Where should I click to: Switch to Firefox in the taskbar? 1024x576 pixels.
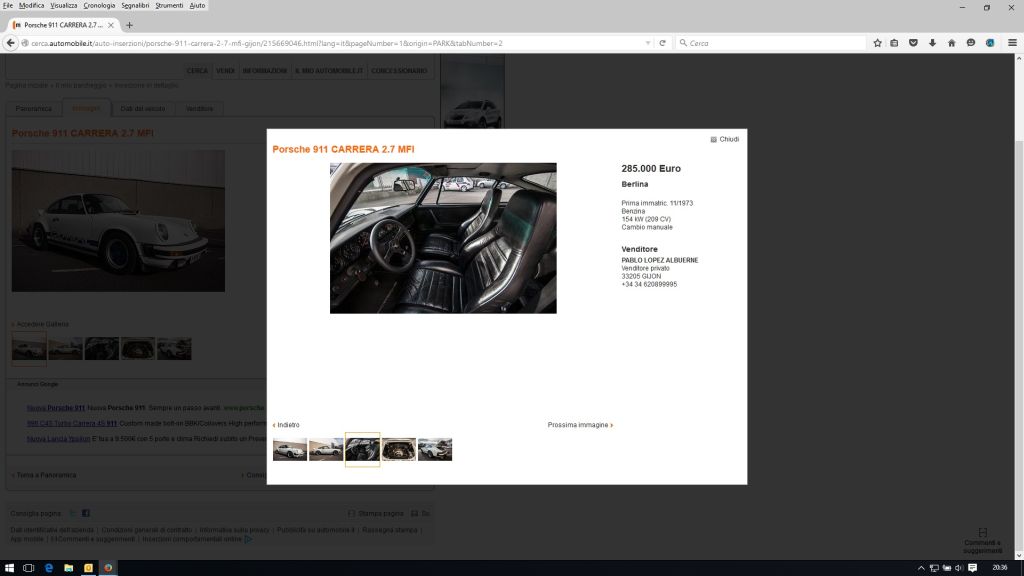108,568
